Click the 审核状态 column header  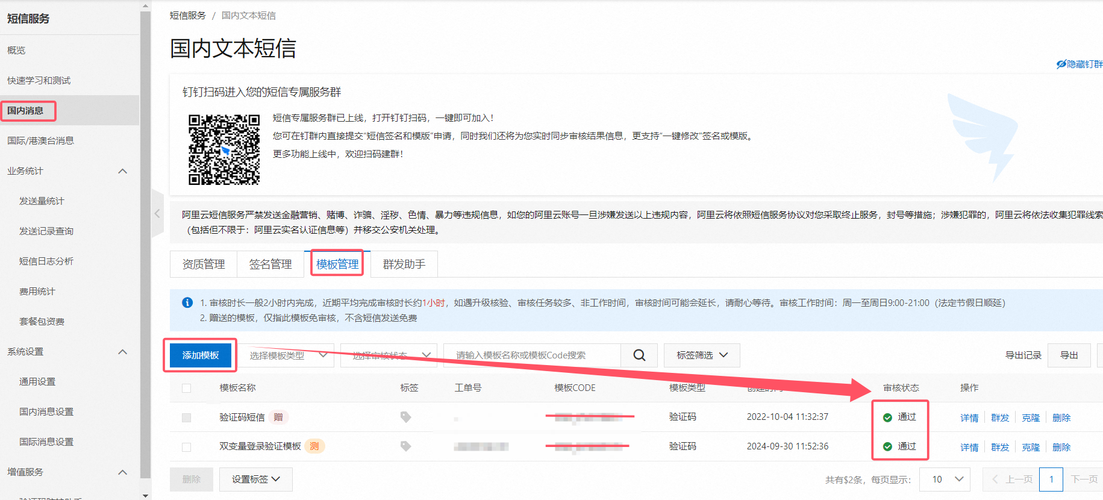point(901,388)
